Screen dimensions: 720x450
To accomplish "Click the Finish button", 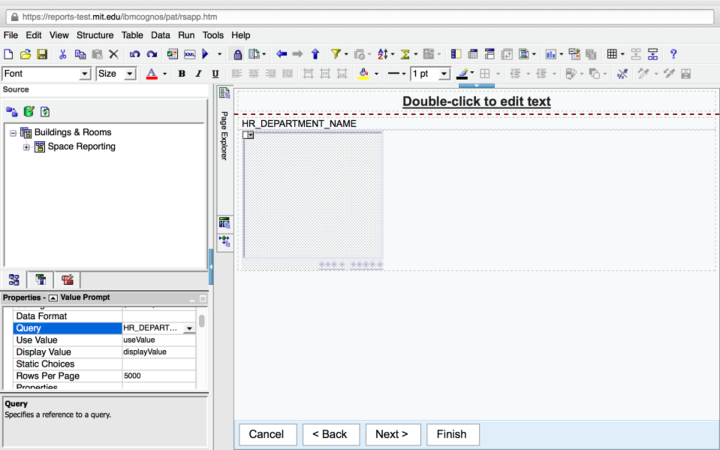I will (452, 434).
